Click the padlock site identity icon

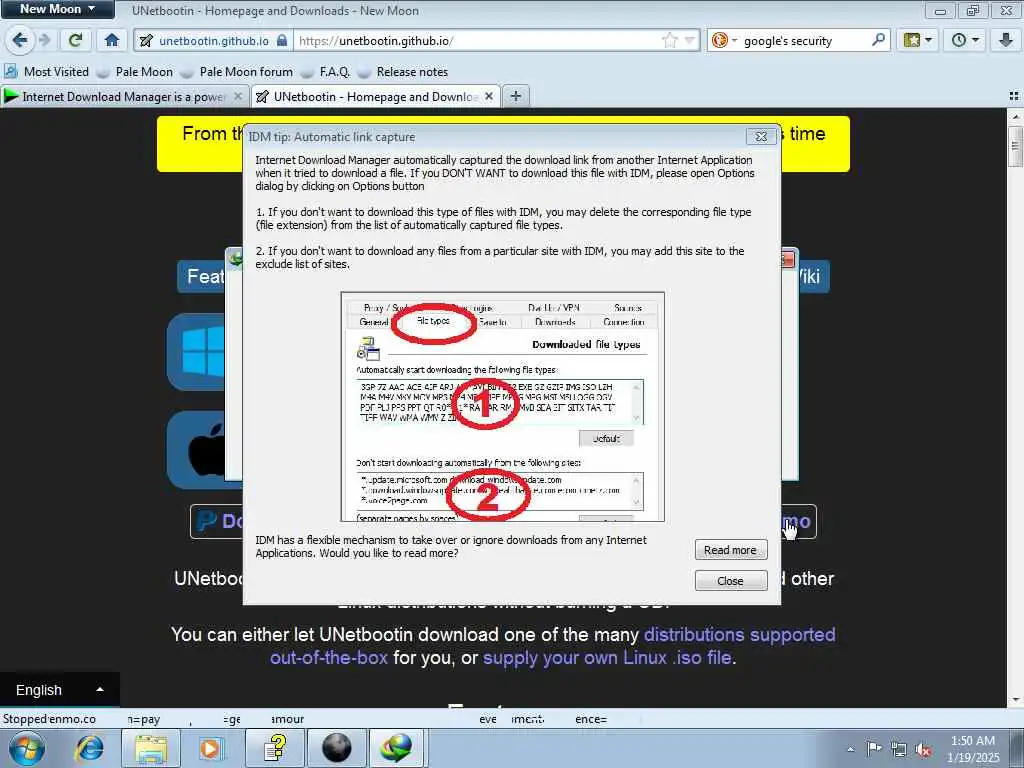pos(281,40)
